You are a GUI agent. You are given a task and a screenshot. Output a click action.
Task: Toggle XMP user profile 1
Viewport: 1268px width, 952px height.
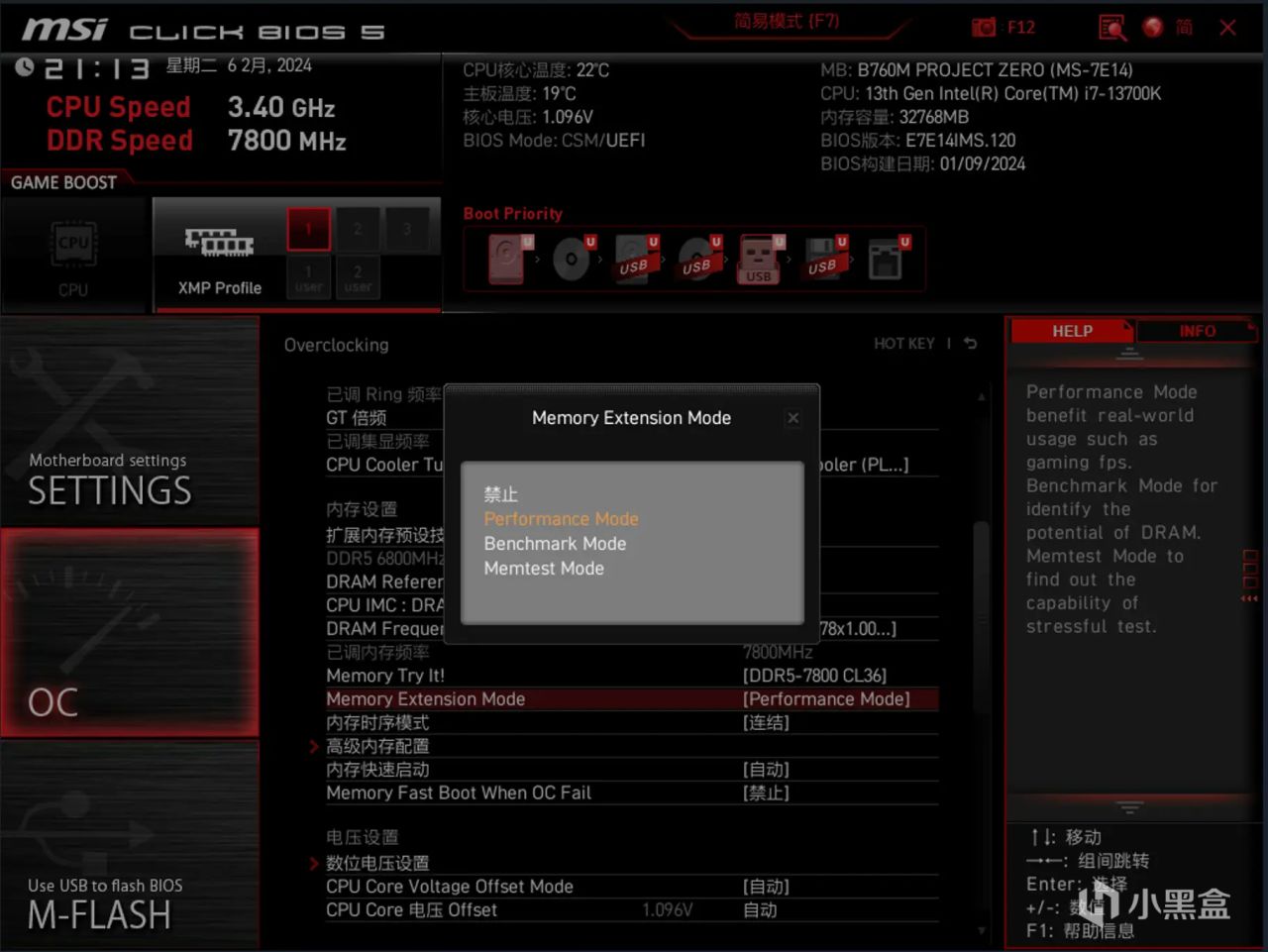pyautogui.click(x=308, y=277)
